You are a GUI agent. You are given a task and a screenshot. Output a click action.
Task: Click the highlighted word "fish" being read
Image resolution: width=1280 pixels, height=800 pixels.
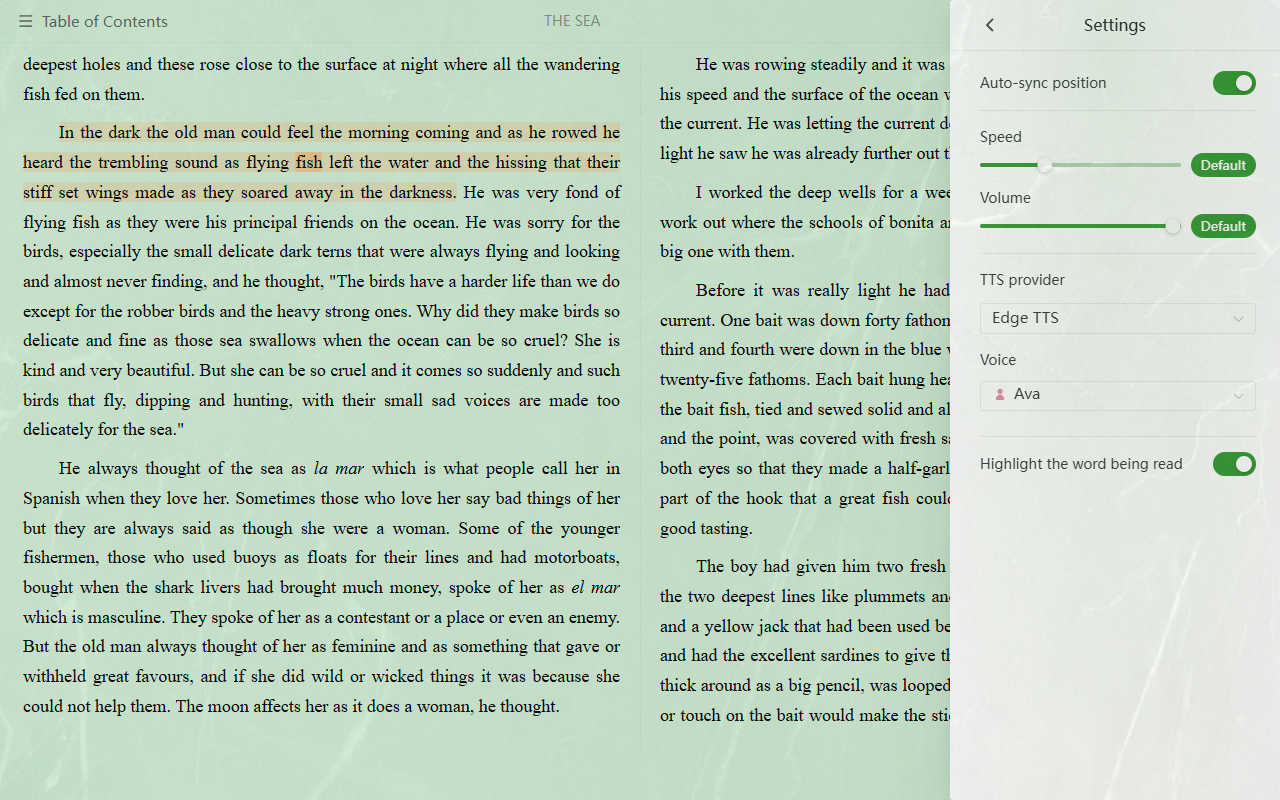coord(309,162)
